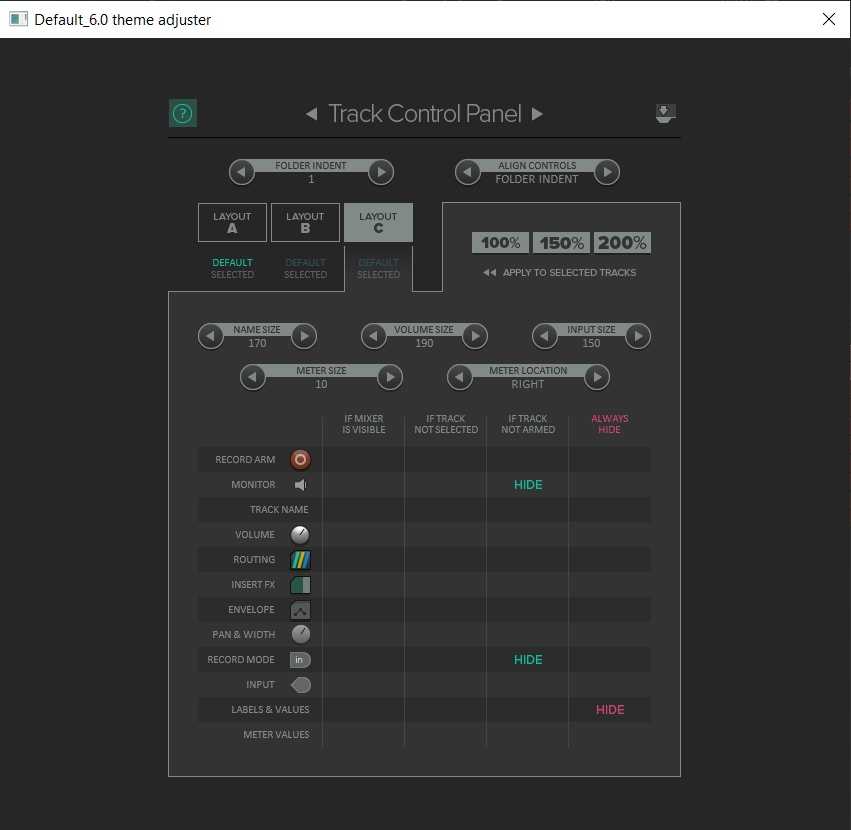This screenshot has height=830, width=851.
Task: Select the Layout C tab
Action: coord(378,223)
